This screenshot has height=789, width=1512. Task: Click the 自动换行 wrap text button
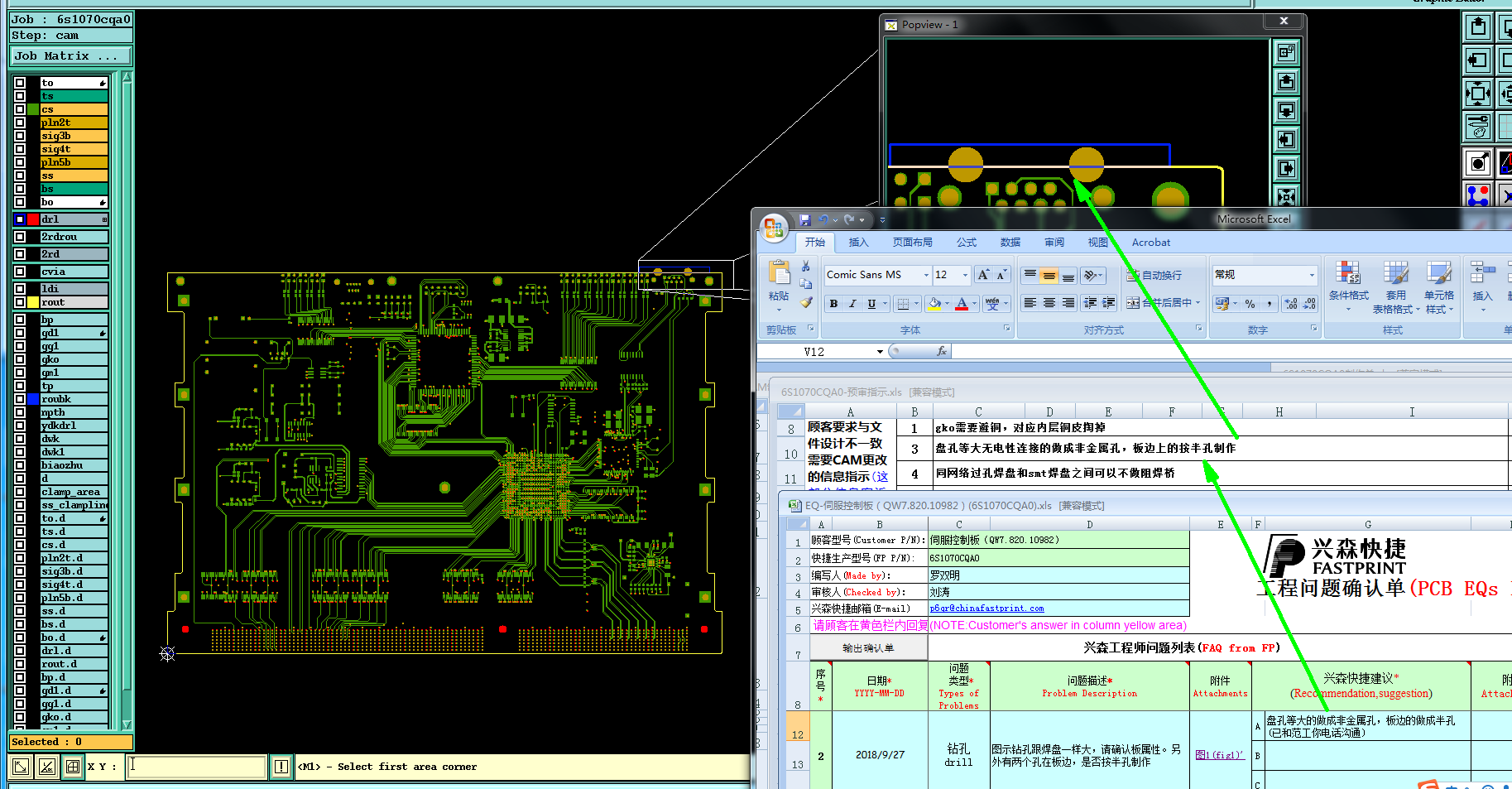(x=1154, y=275)
